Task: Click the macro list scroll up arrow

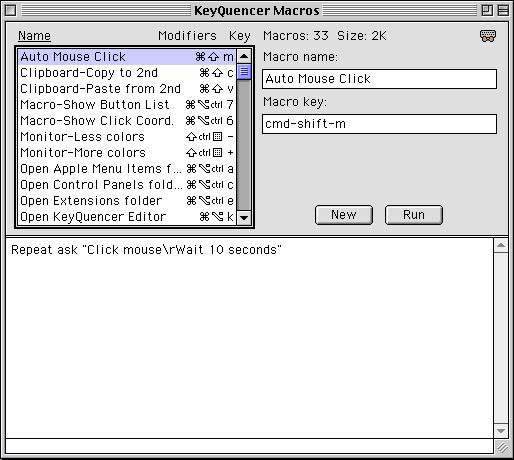Action: pyautogui.click(x=244, y=56)
